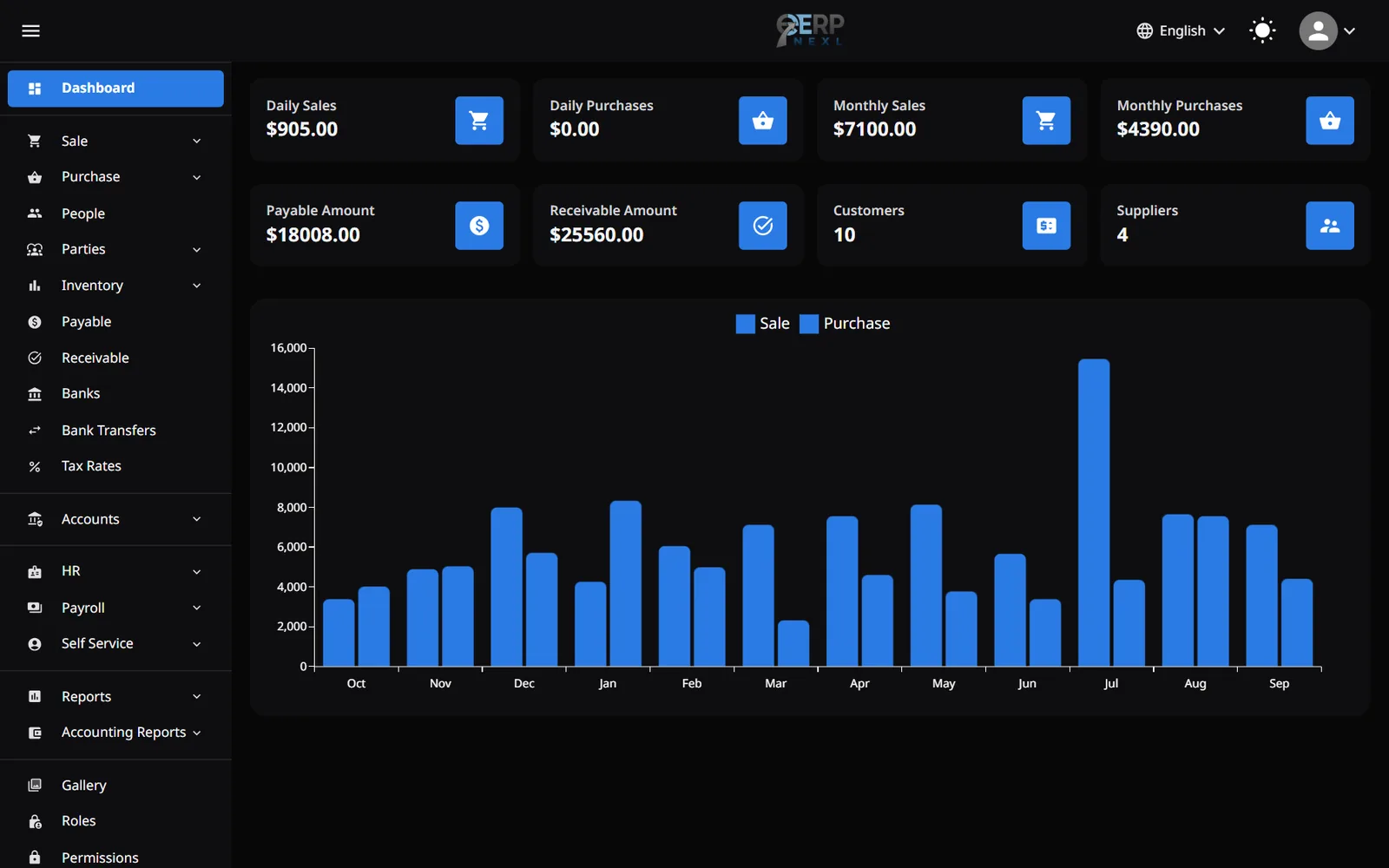Image resolution: width=1389 pixels, height=868 pixels.
Task: Open the Payable sidebar item
Action: tap(115, 322)
